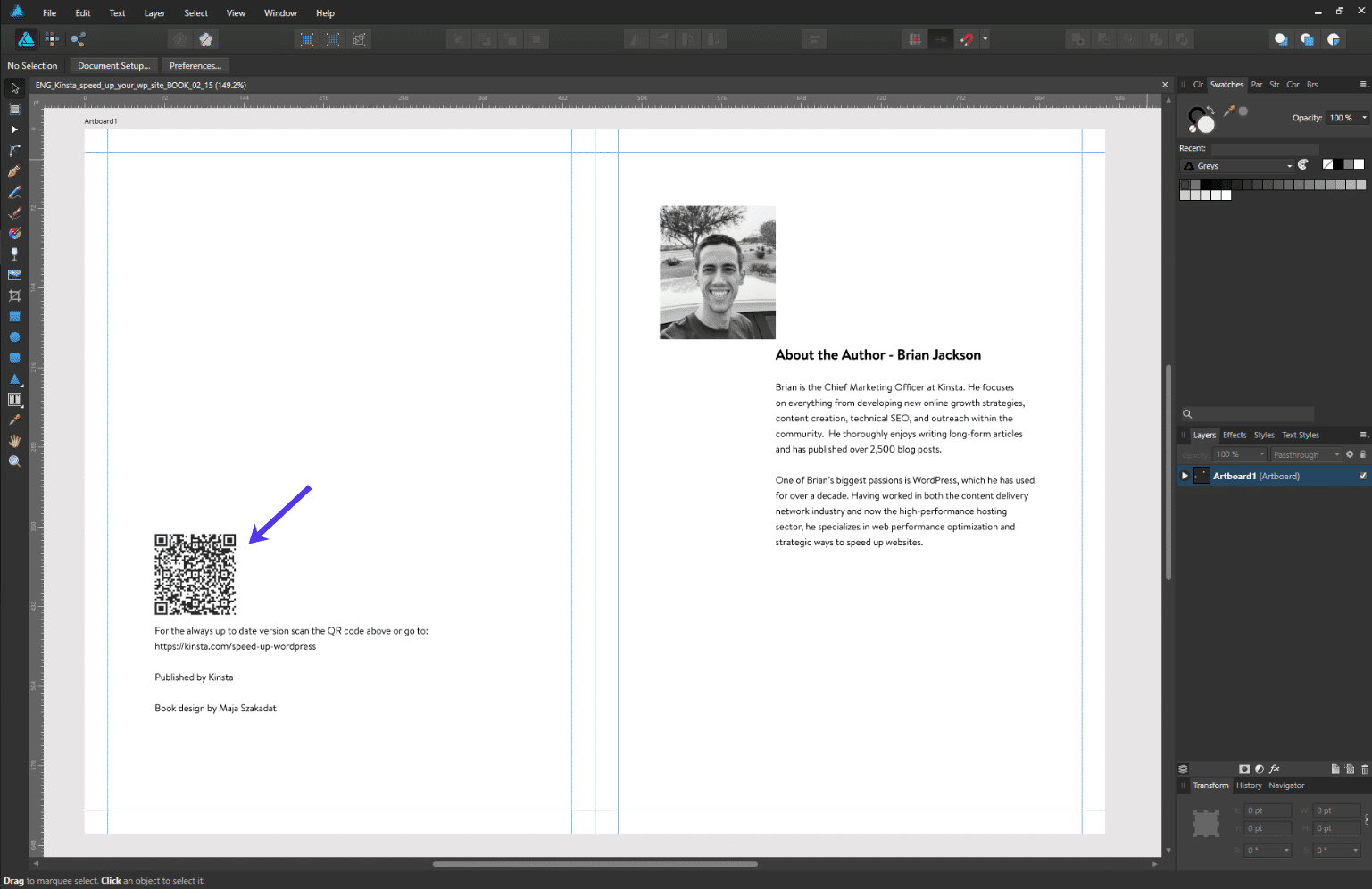Open the Greys palette dropdown
This screenshot has width=1372, height=889.
(1288, 165)
